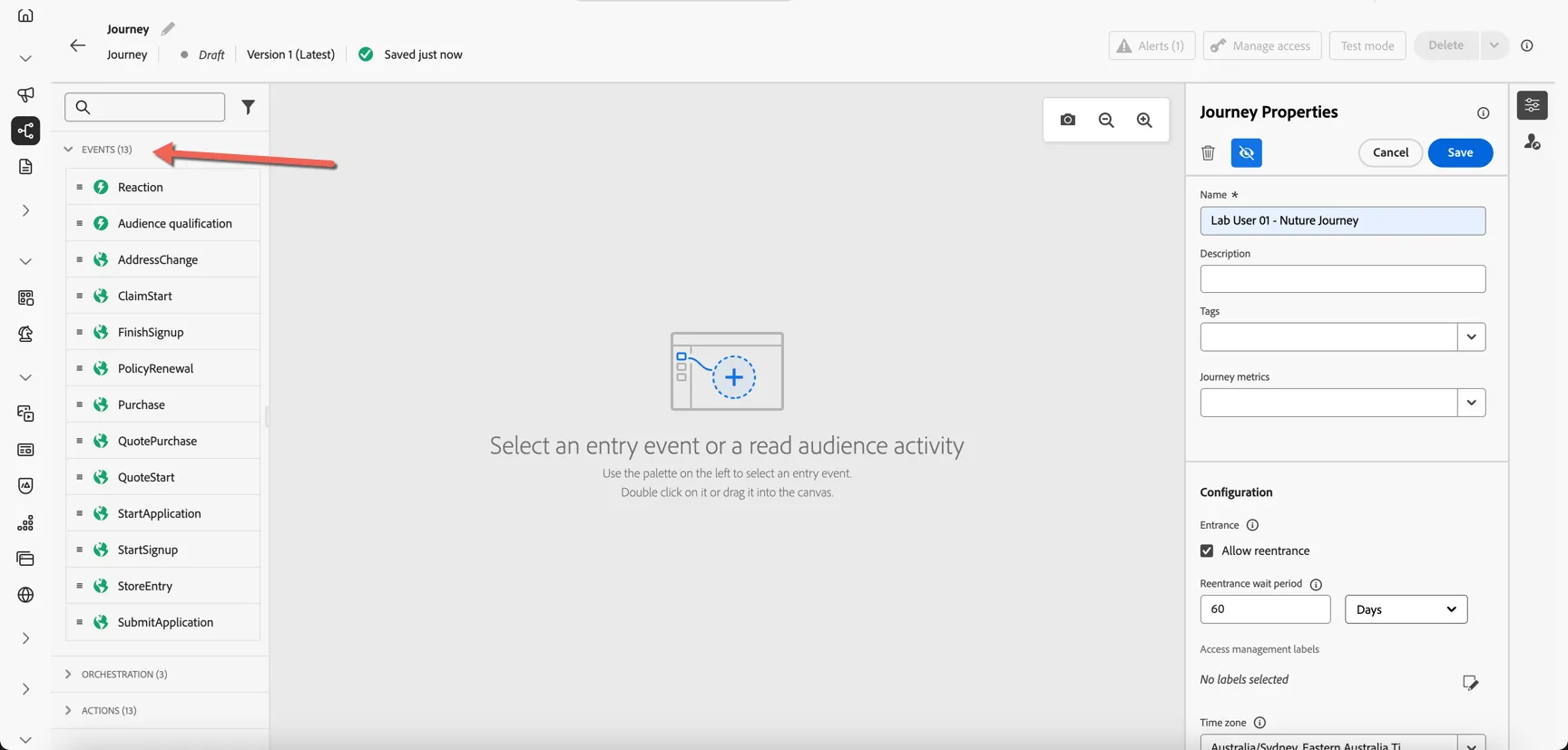Click the Description input field
The height and width of the screenshot is (750, 1568).
tap(1342, 279)
